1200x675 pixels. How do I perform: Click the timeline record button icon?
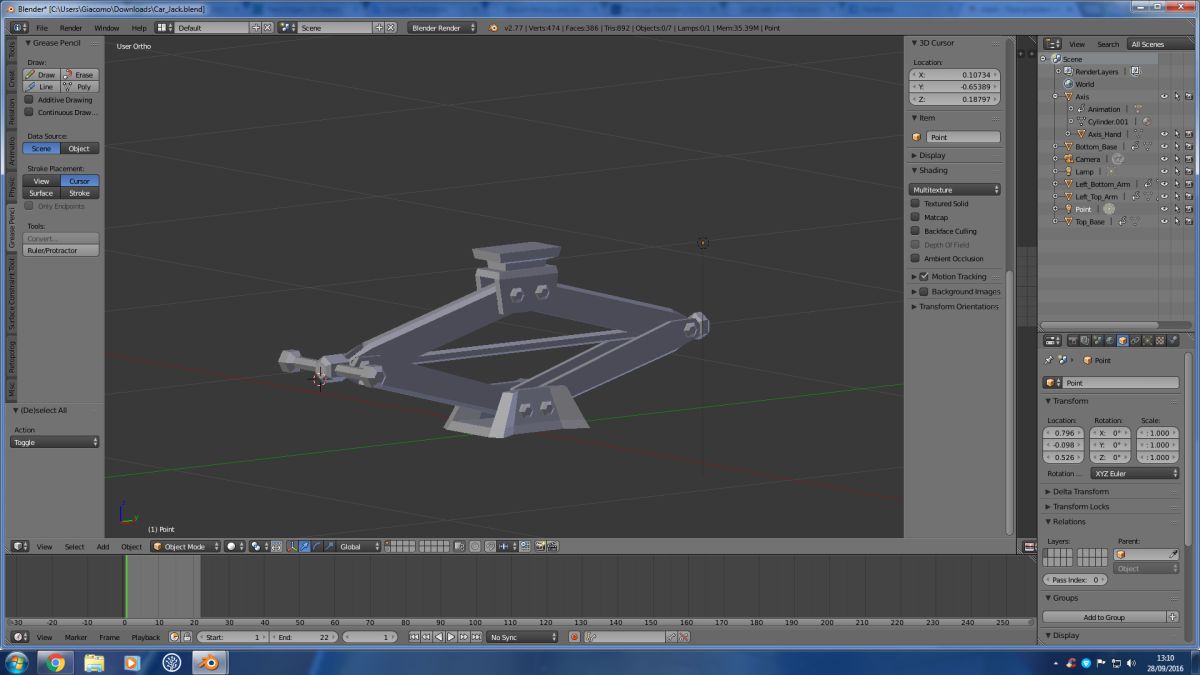coord(574,637)
